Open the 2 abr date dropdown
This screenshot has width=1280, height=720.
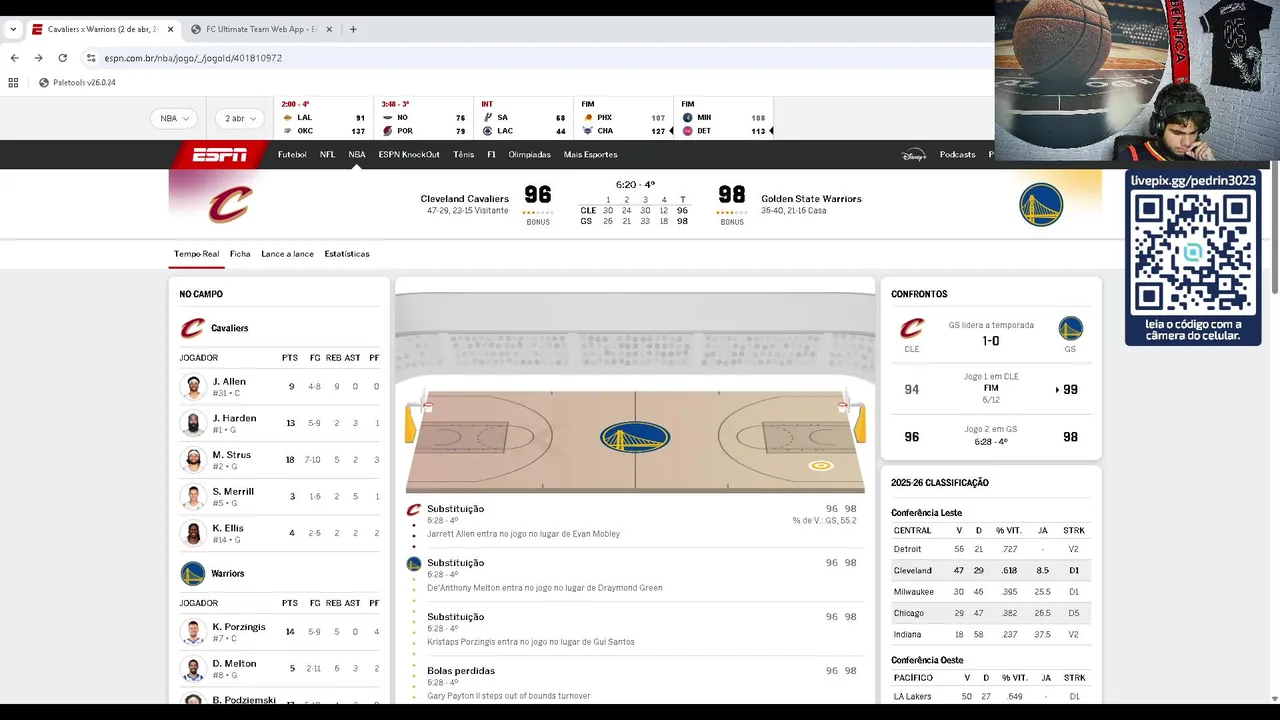[x=240, y=118]
